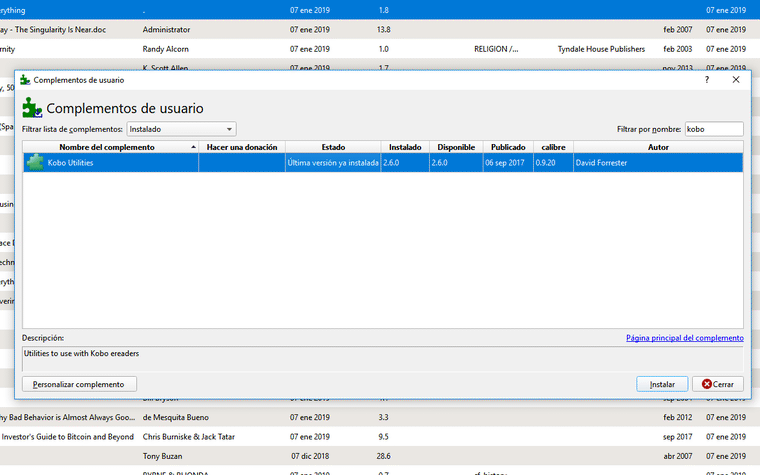Click the Personalizar complemento button
This screenshot has height=475, width=760.
(79, 384)
